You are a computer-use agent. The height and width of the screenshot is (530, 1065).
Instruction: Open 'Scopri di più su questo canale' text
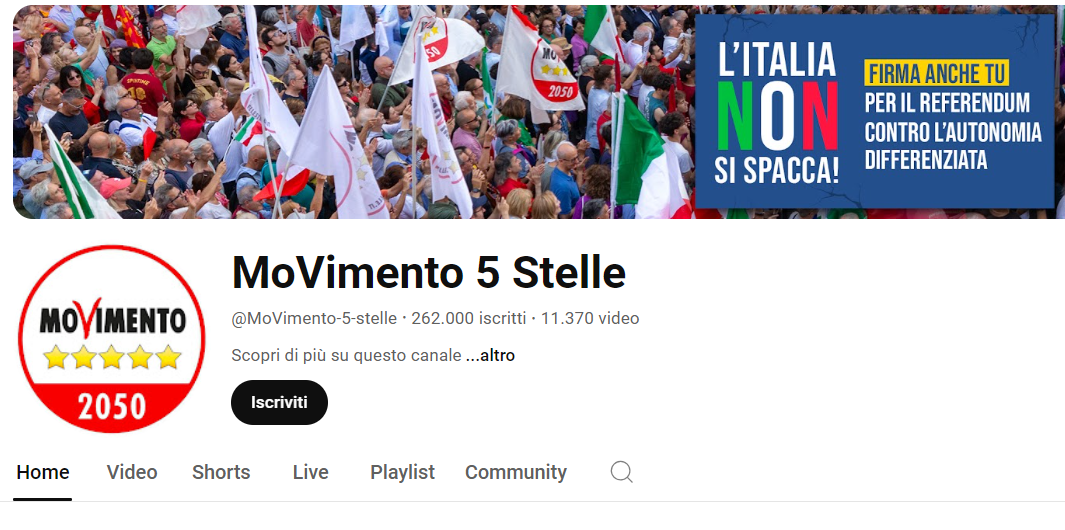pos(346,355)
